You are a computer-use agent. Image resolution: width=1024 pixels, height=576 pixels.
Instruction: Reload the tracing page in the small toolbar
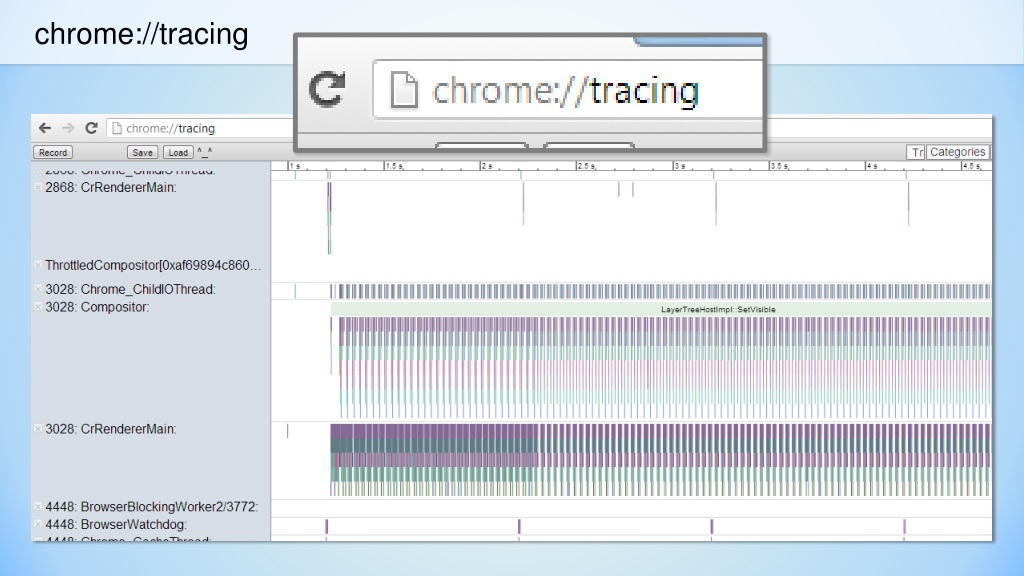[91, 128]
